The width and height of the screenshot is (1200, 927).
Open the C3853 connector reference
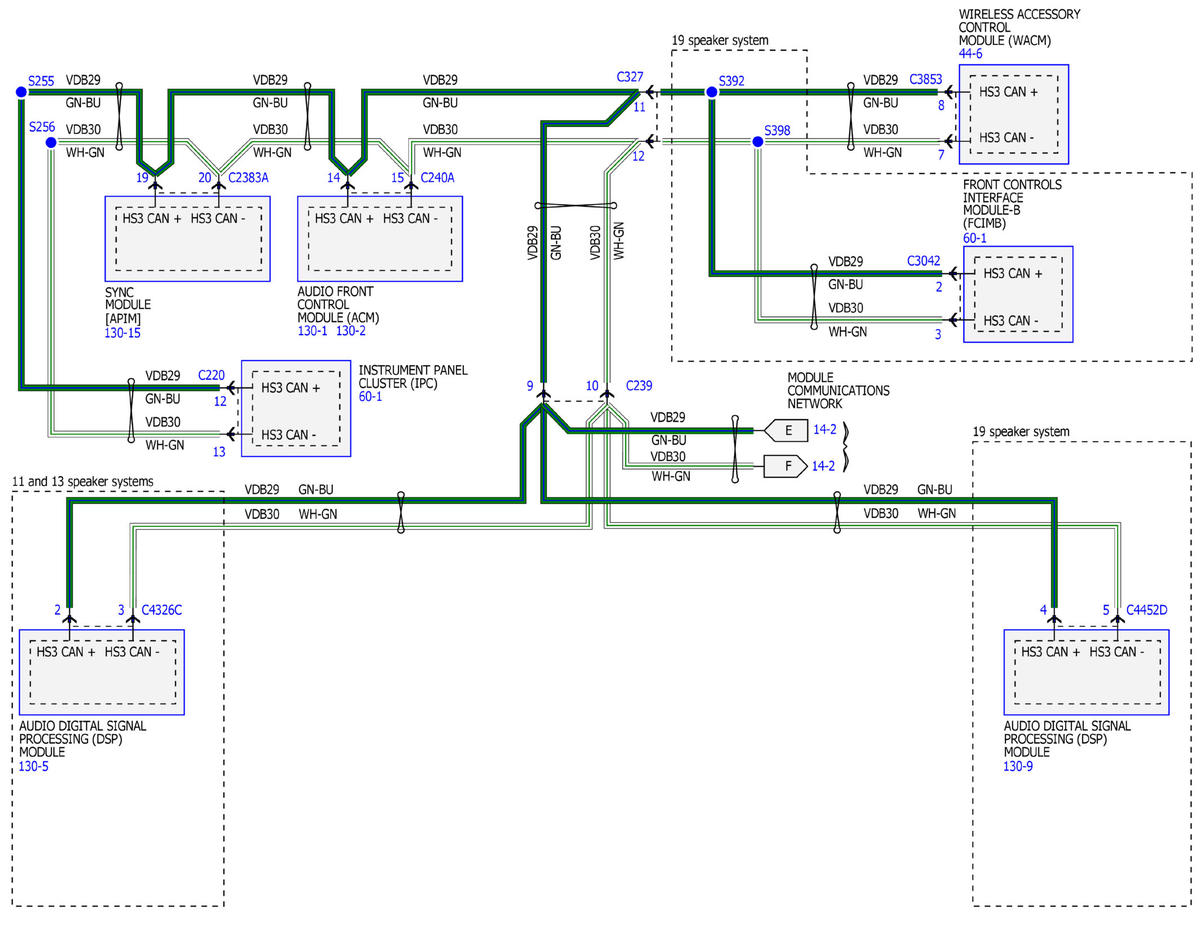pyautogui.click(x=925, y=79)
